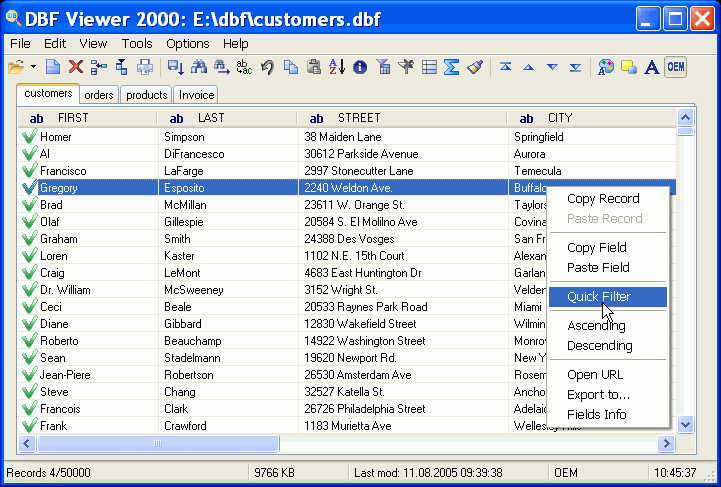
Task: Click the STREET column header
Action: point(402,118)
